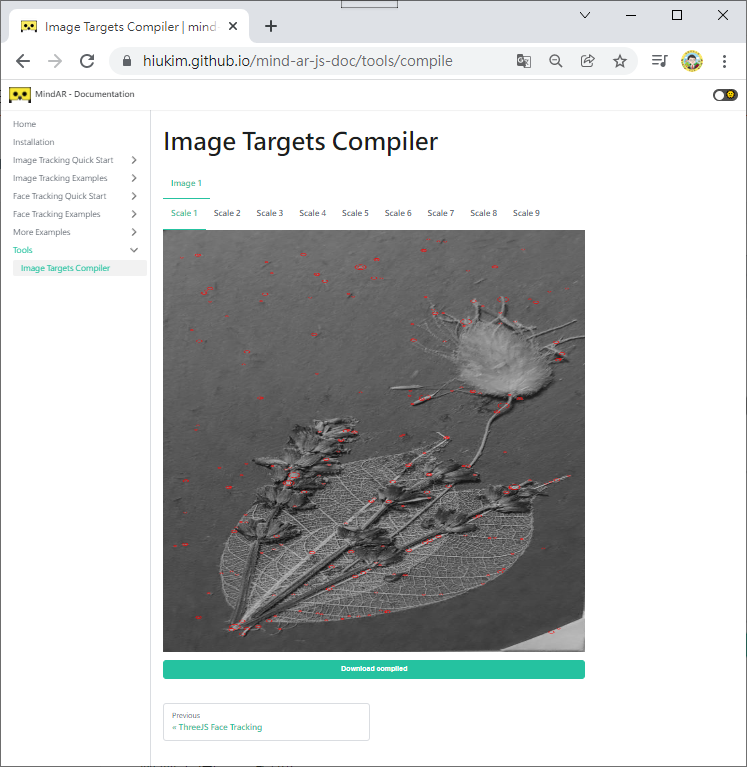Click the browser forward arrow
The image size is (751, 774).
(x=55, y=61)
